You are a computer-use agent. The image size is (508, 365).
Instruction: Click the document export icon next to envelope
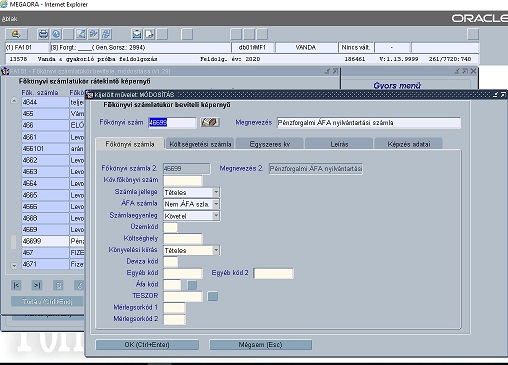click(x=149, y=34)
